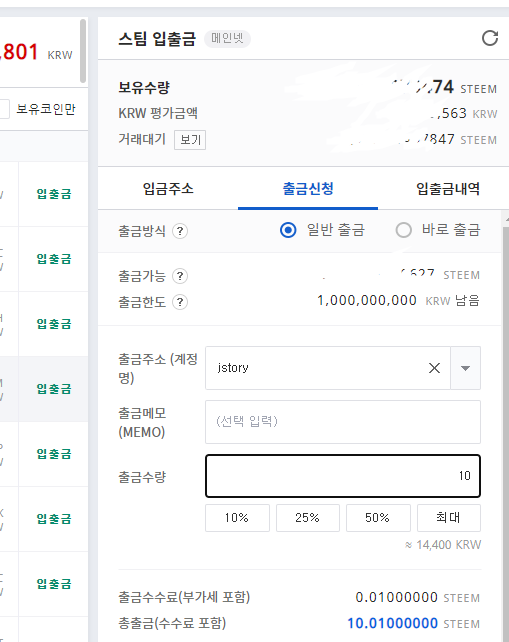The width and height of the screenshot is (509, 642).
Task: Refresh the Steem deposit/withdrawal panel
Action: 490,38
